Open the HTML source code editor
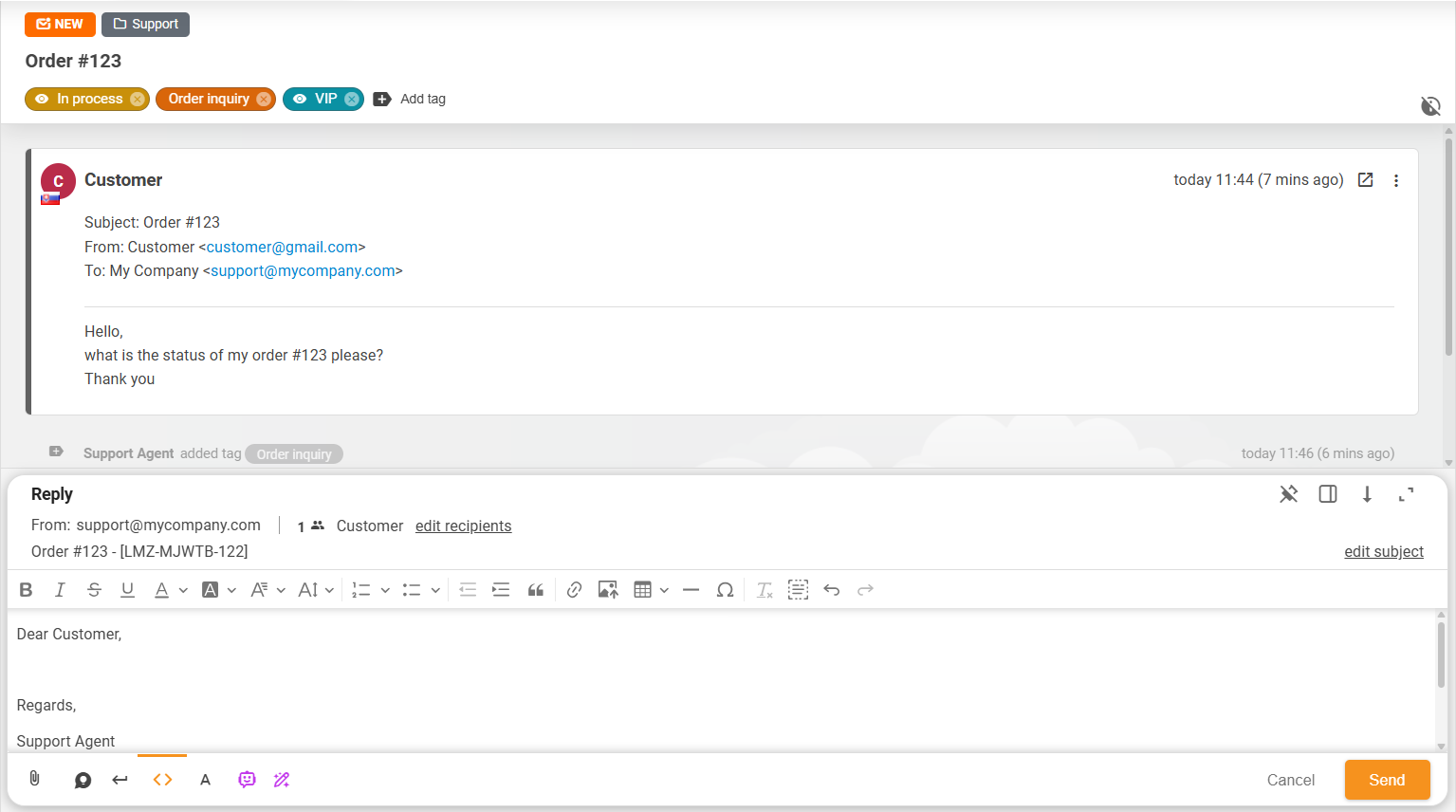The width and height of the screenshot is (1456, 812). tap(162, 779)
